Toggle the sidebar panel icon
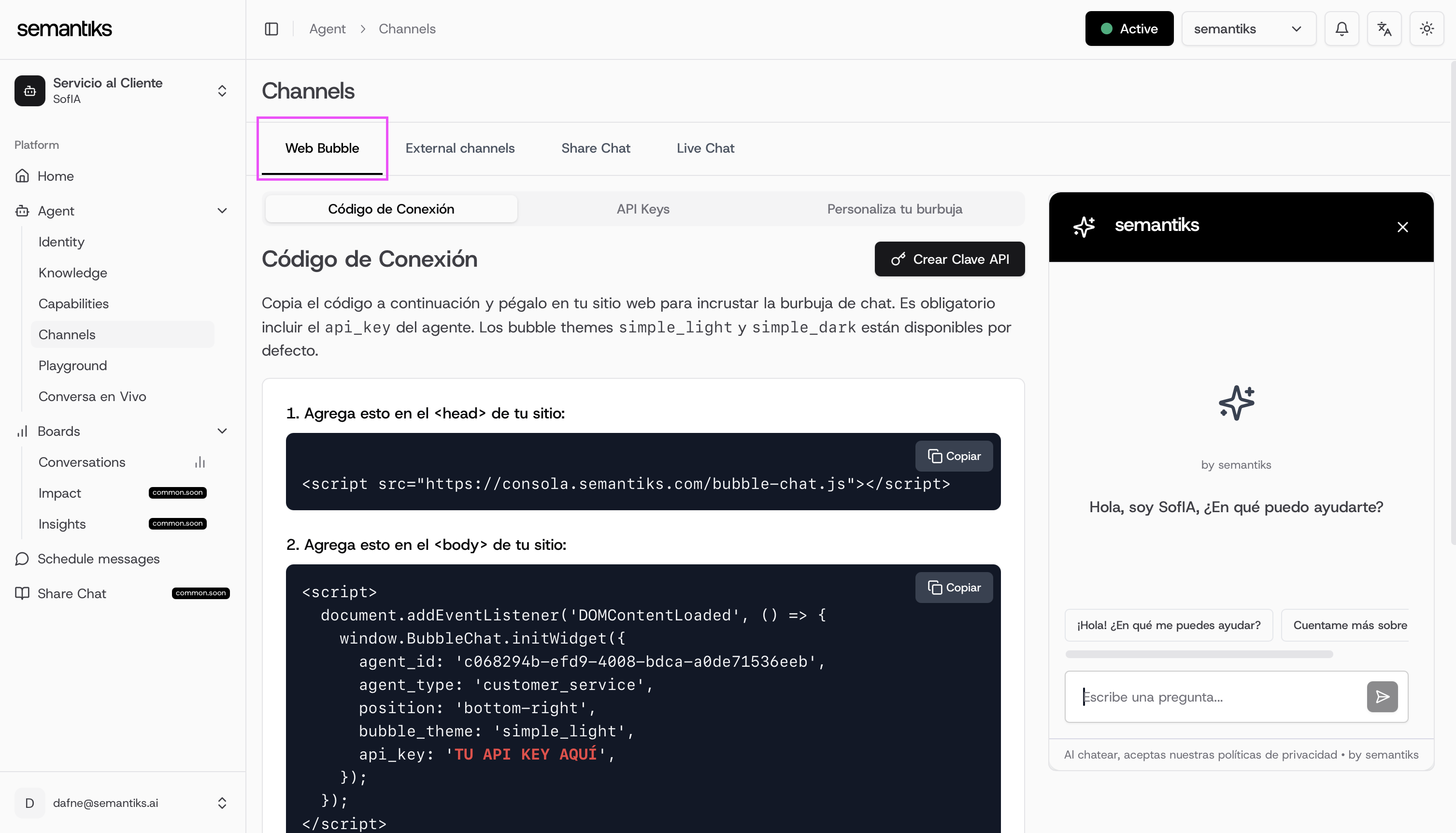Viewport: 1456px width, 833px height. 271,29
